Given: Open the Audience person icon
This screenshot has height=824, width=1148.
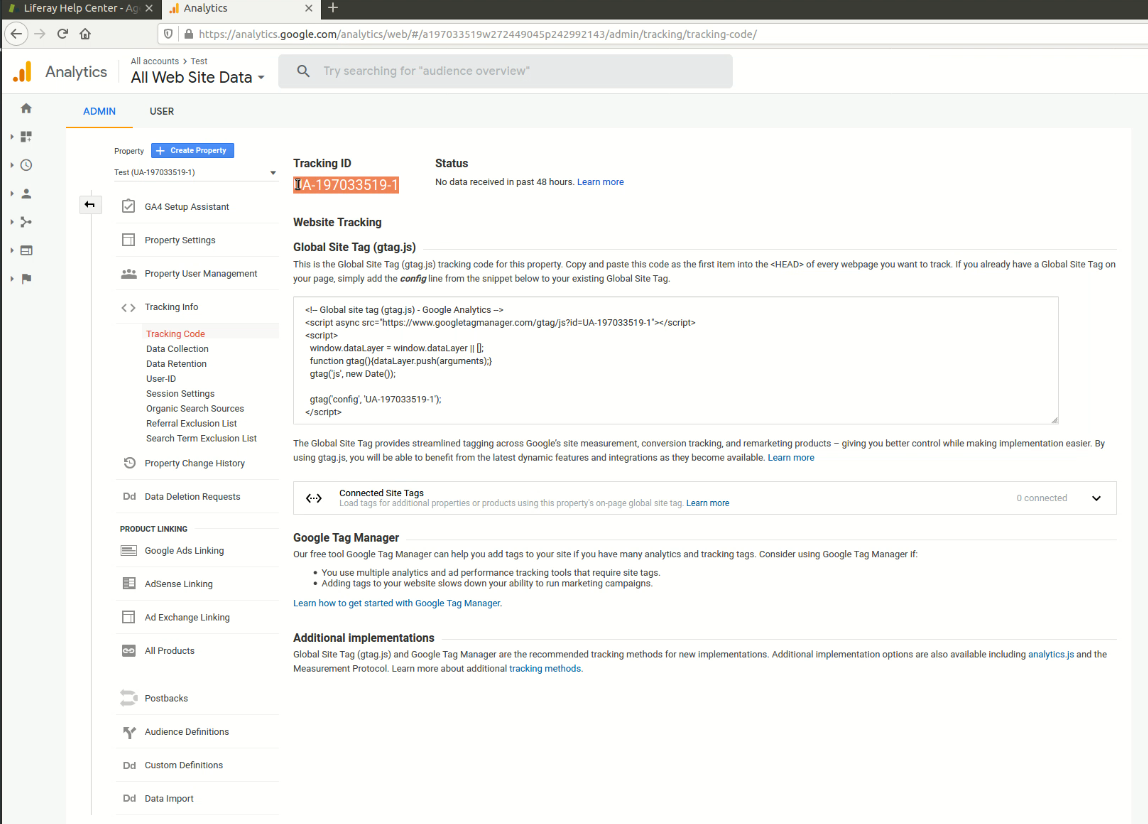Looking at the screenshot, I should click(26, 193).
